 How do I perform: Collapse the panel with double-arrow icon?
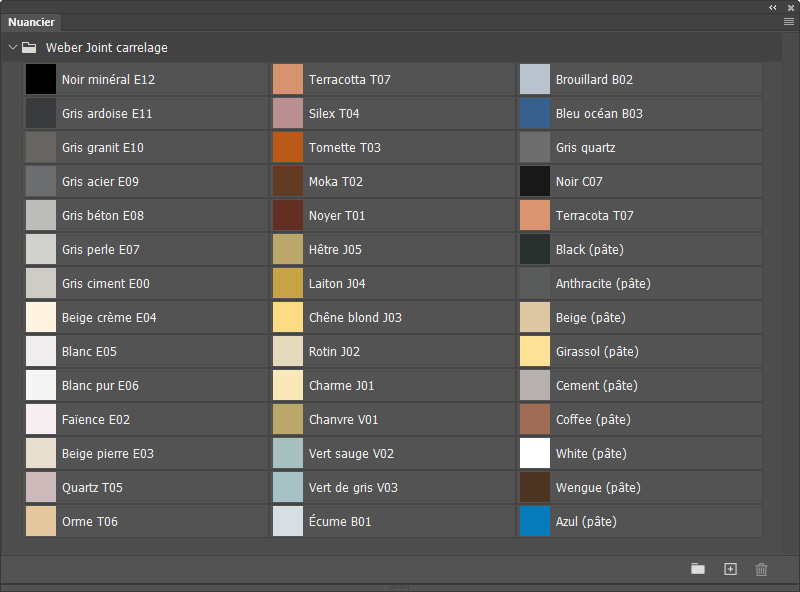[x=773, y=7]
